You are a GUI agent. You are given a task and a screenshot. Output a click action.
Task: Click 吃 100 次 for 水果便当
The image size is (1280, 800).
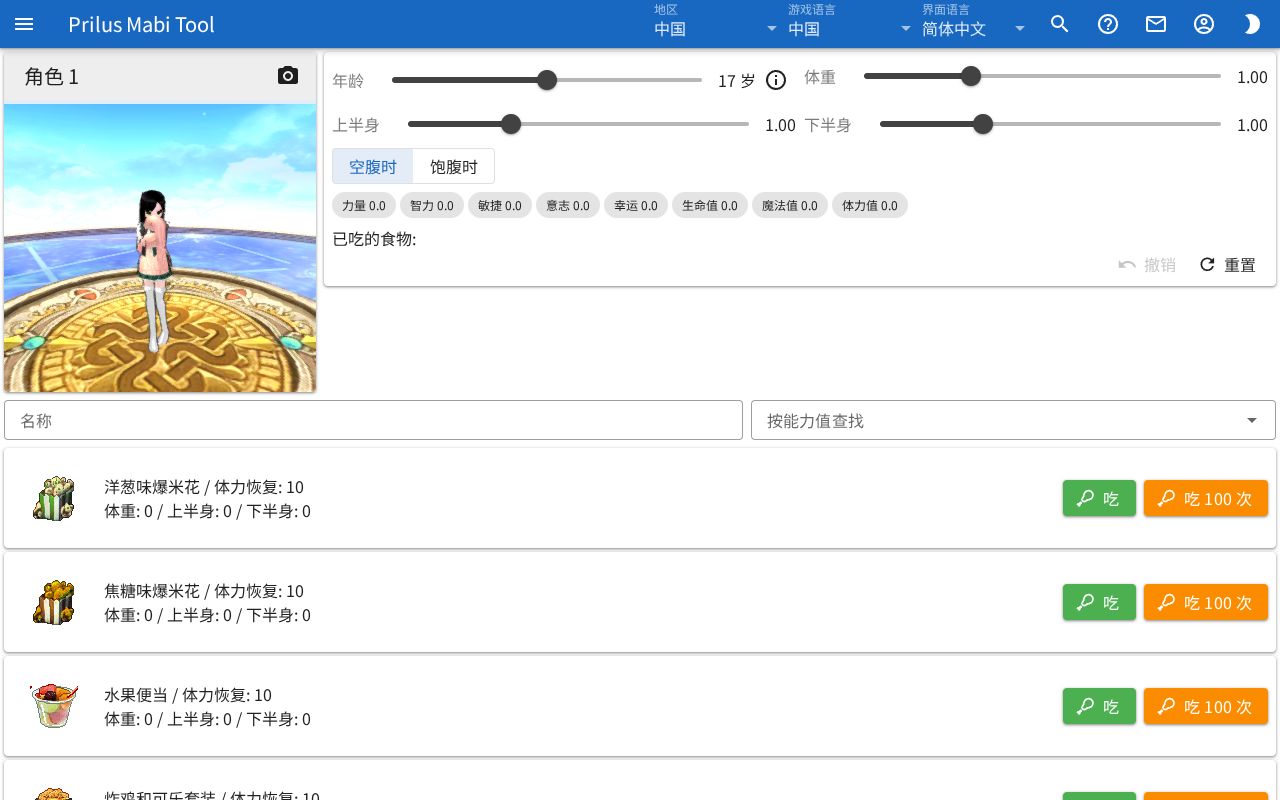1206,706
